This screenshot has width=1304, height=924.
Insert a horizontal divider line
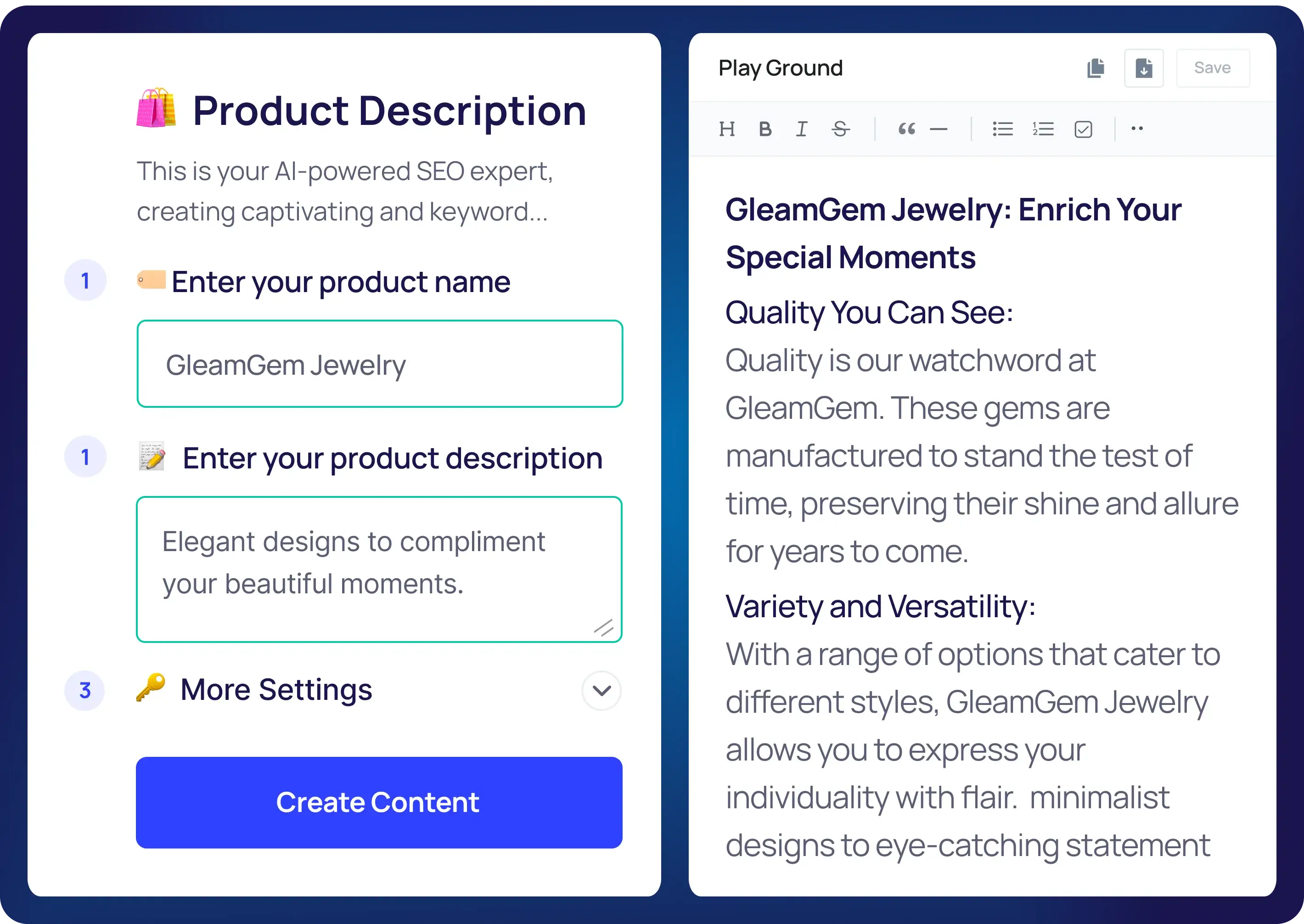(x=939, y=129)
